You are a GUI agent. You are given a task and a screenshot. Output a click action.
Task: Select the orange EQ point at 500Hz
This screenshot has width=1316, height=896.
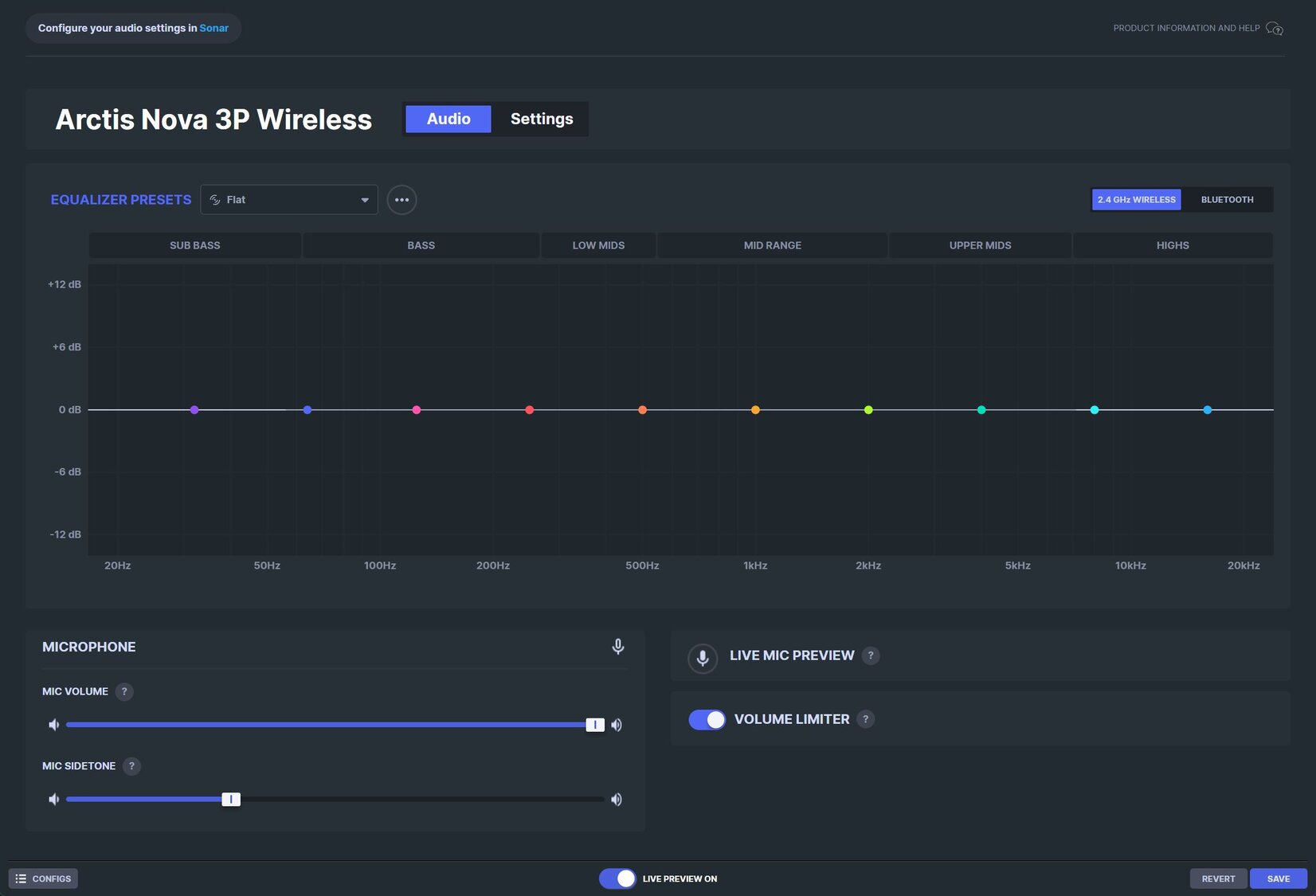tap(643, 410)
